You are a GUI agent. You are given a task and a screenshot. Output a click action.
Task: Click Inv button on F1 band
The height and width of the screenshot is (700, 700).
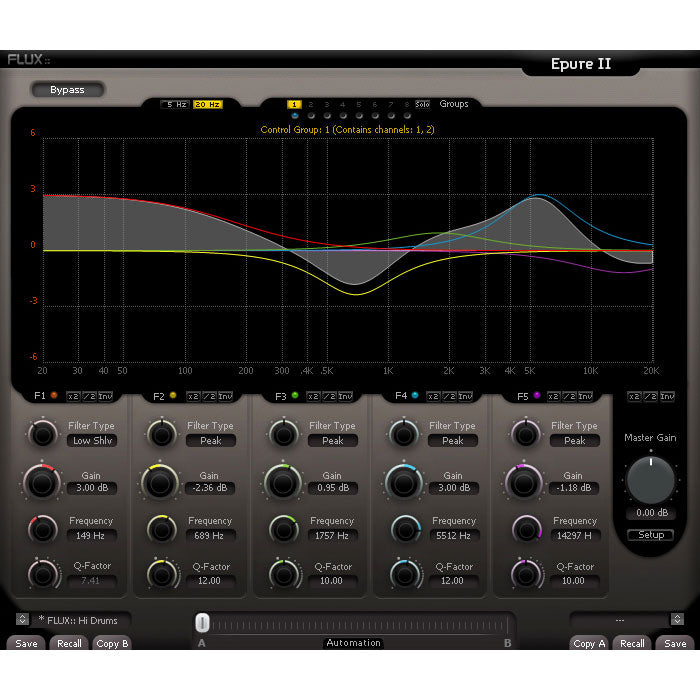tap(105, 396)
